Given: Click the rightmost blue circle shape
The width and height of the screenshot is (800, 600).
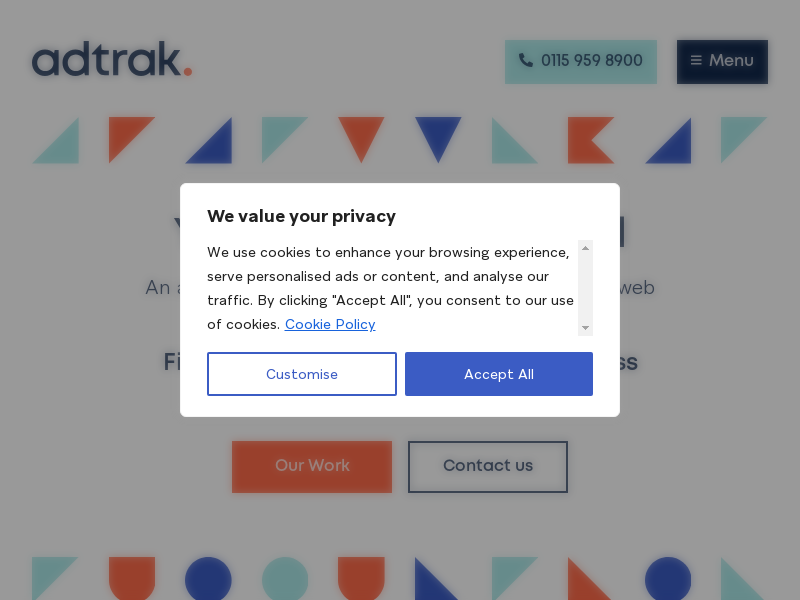Looking at the screenshot, I should coord(668,579).
